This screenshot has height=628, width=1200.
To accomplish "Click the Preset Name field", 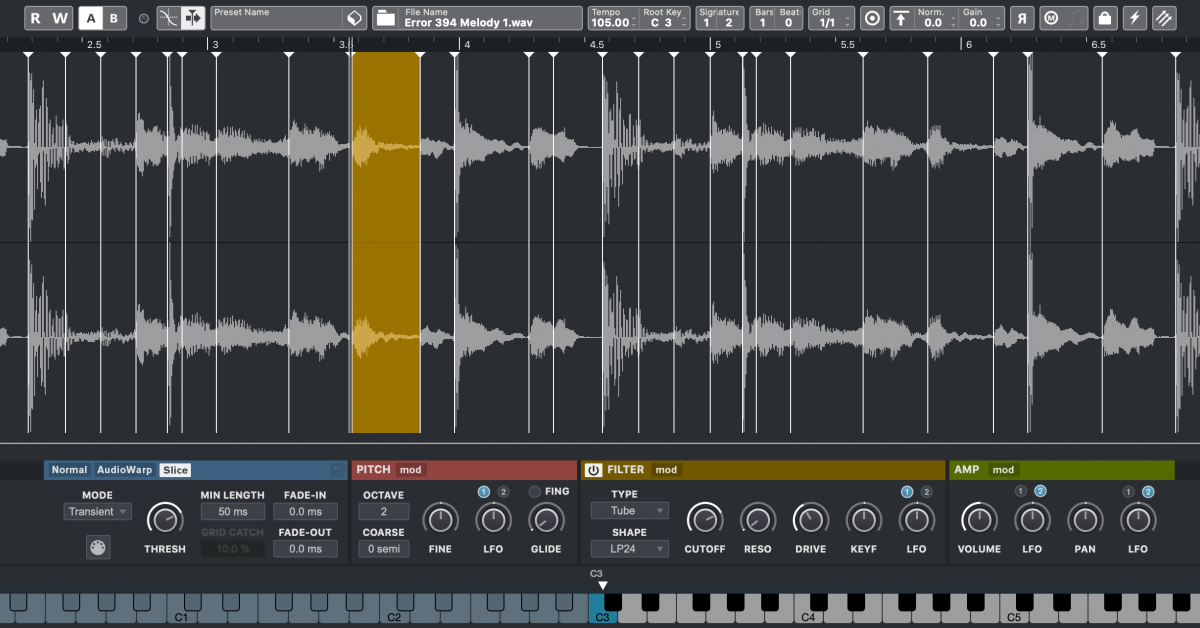I will (x=277, y=18).
